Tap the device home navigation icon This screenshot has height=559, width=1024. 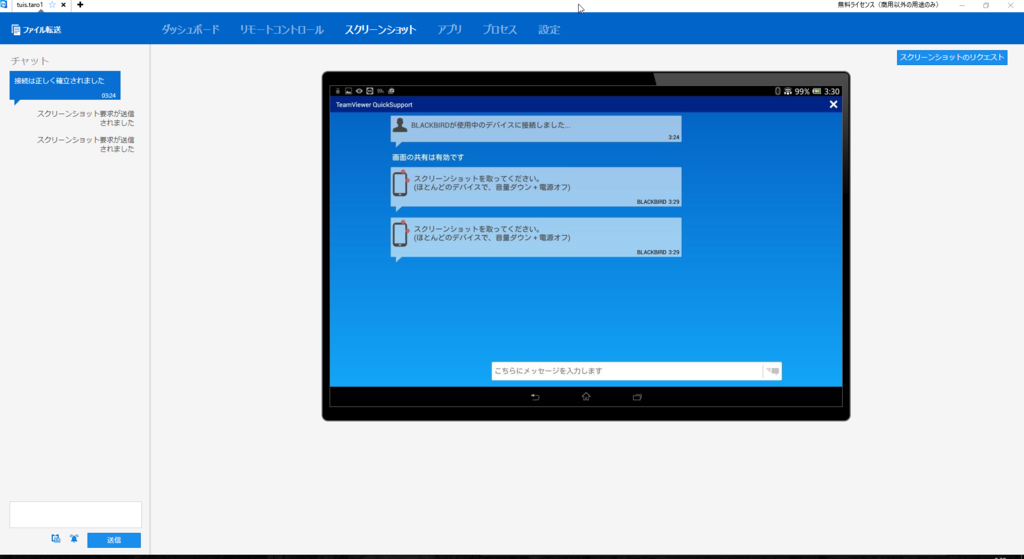click(x=586, y=396)
